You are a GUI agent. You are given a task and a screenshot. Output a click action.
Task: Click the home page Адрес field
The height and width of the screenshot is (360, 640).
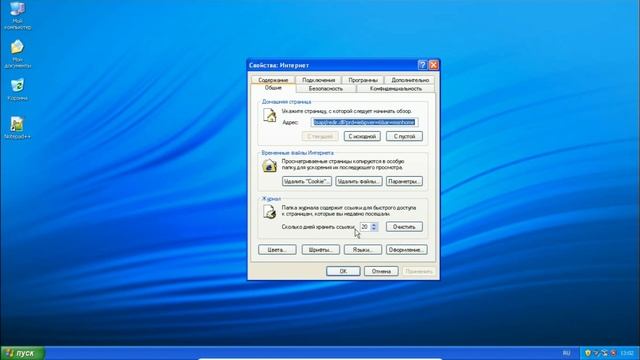point(364,122)
